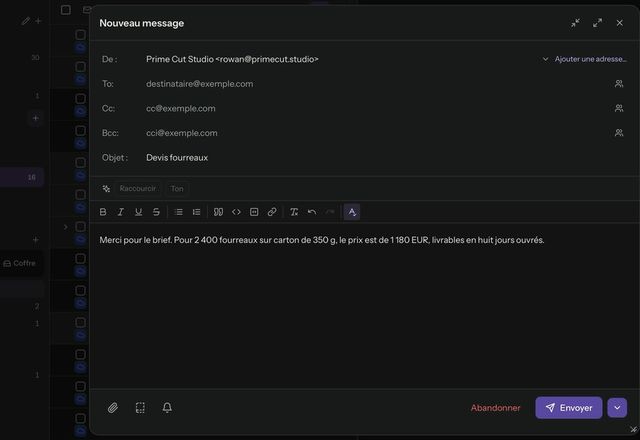Apply italic formatting
The height and width of the screenshot is (440, 640).
click(x=121, y=212)
